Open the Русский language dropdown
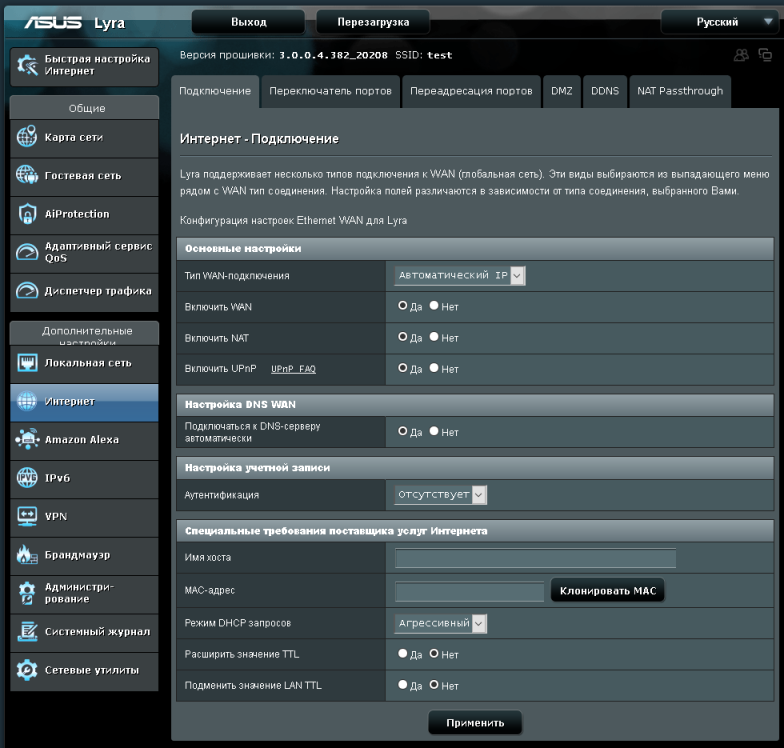 pyautogui.click(x=720, y=22)
